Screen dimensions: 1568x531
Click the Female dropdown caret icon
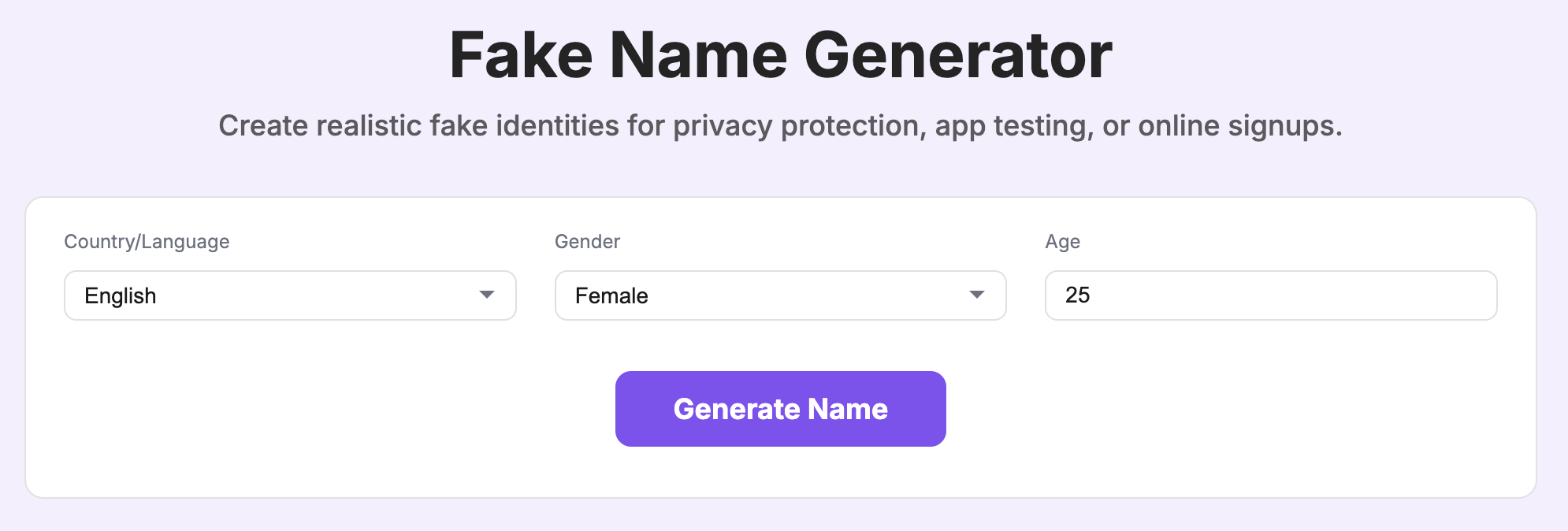(977, 295)
